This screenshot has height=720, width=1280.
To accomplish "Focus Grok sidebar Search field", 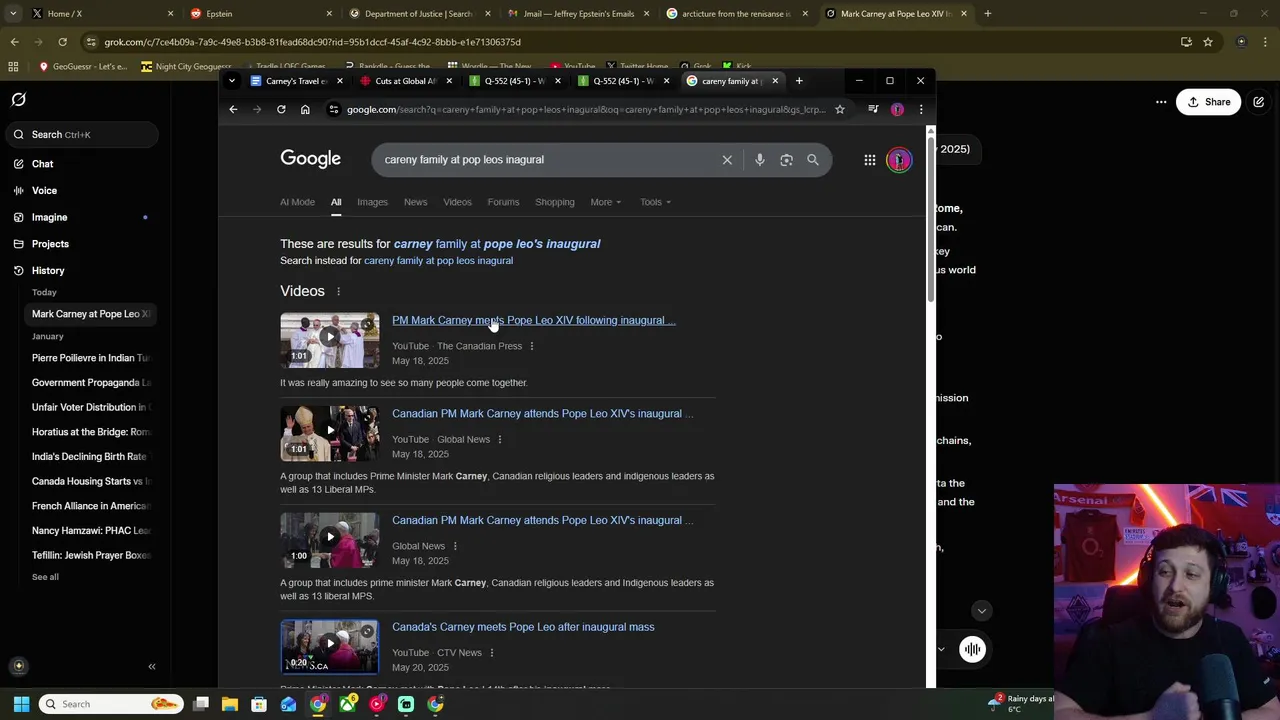I will [82, 135].
